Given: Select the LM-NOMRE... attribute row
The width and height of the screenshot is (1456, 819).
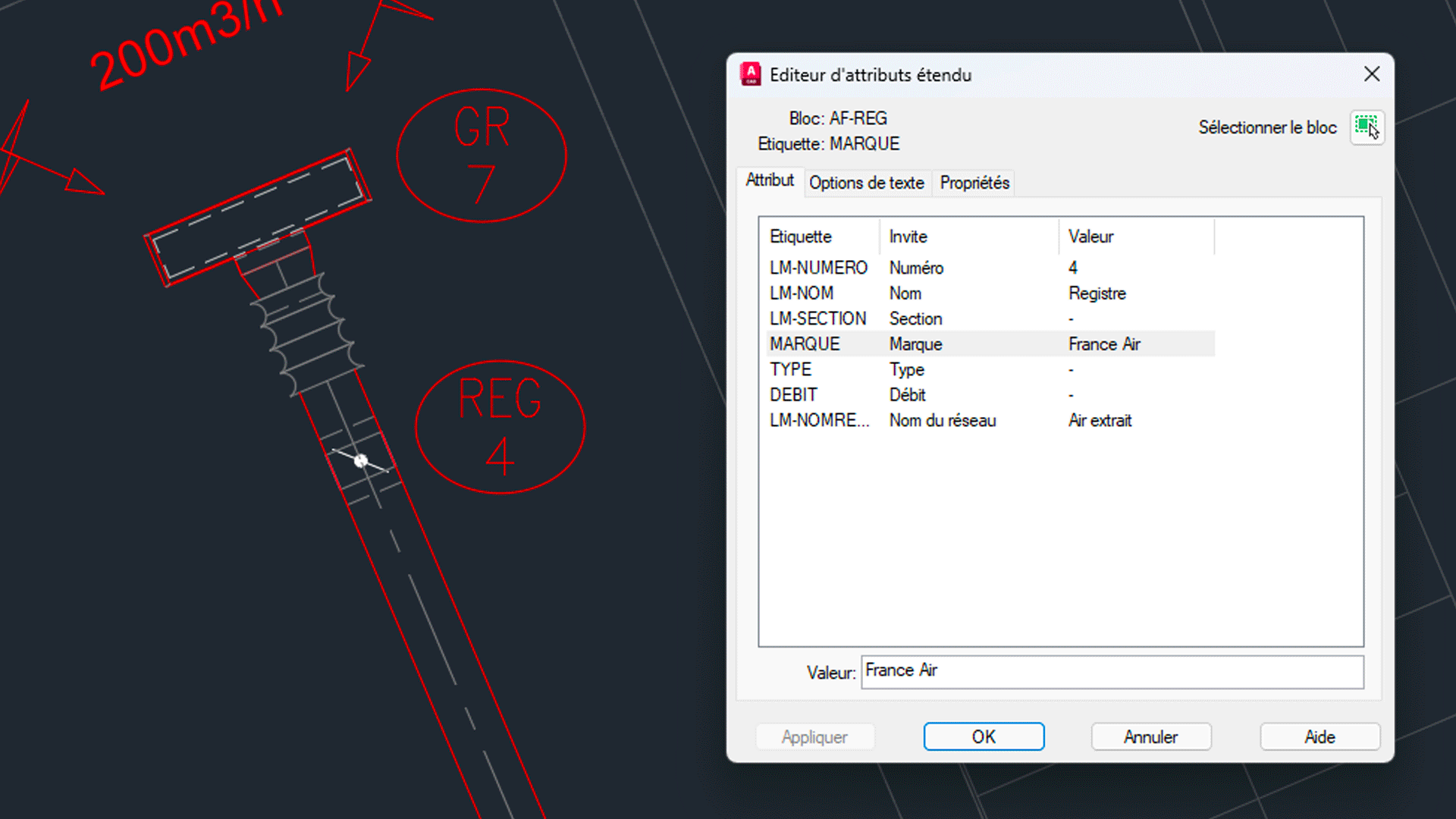Looking at the screenshot, I should click(x=990, y=420).
